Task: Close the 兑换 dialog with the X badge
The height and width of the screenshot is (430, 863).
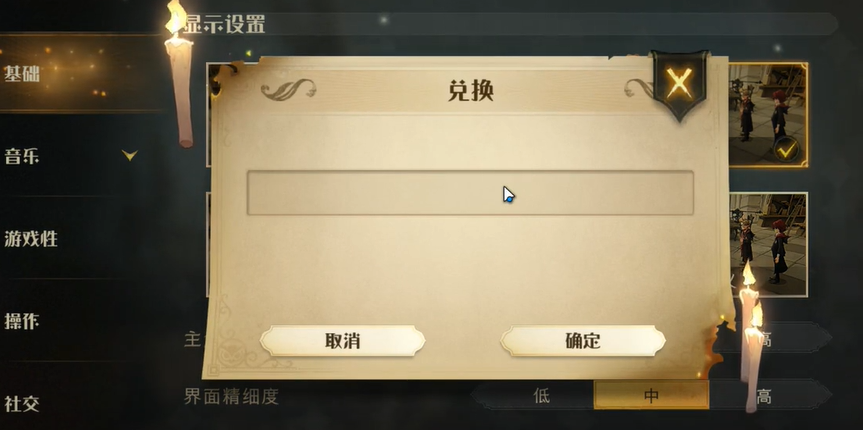Action: point(679,84)
